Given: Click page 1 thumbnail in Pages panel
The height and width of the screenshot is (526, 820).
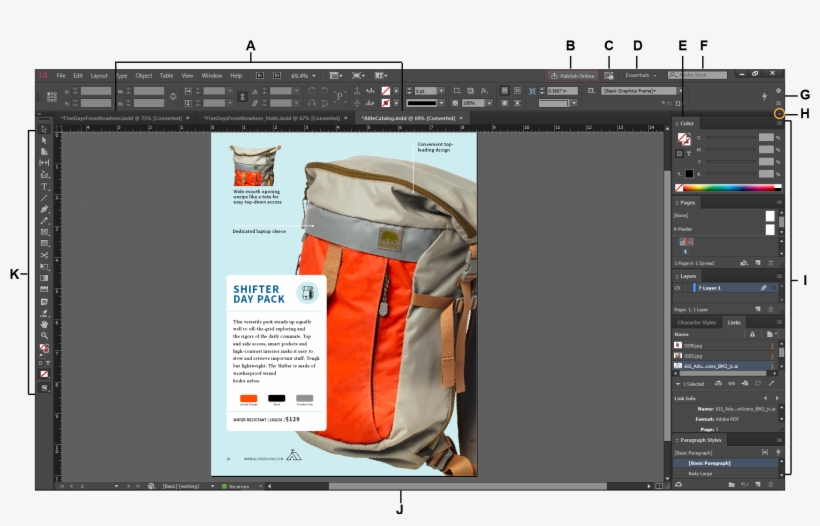Looking at the screenshot, I should [x=686, y=242].
